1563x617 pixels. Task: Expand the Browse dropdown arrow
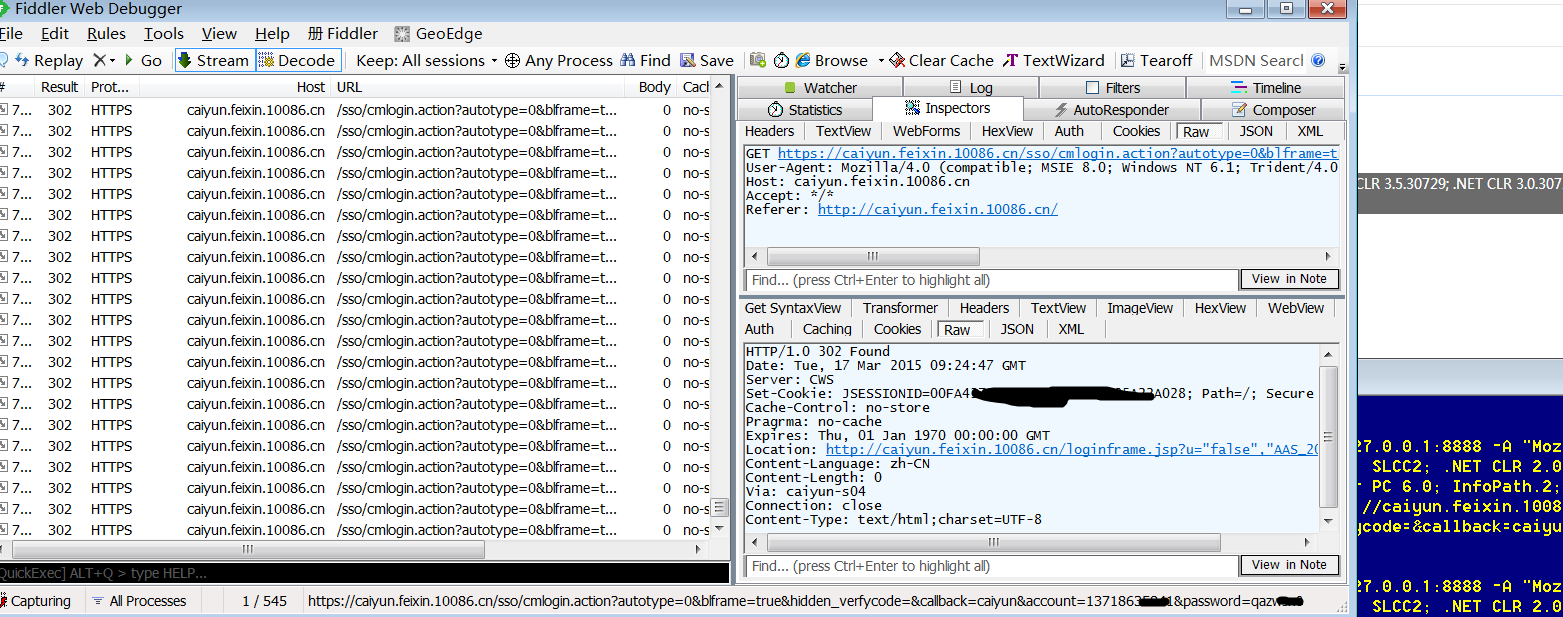tap(881, 61)
